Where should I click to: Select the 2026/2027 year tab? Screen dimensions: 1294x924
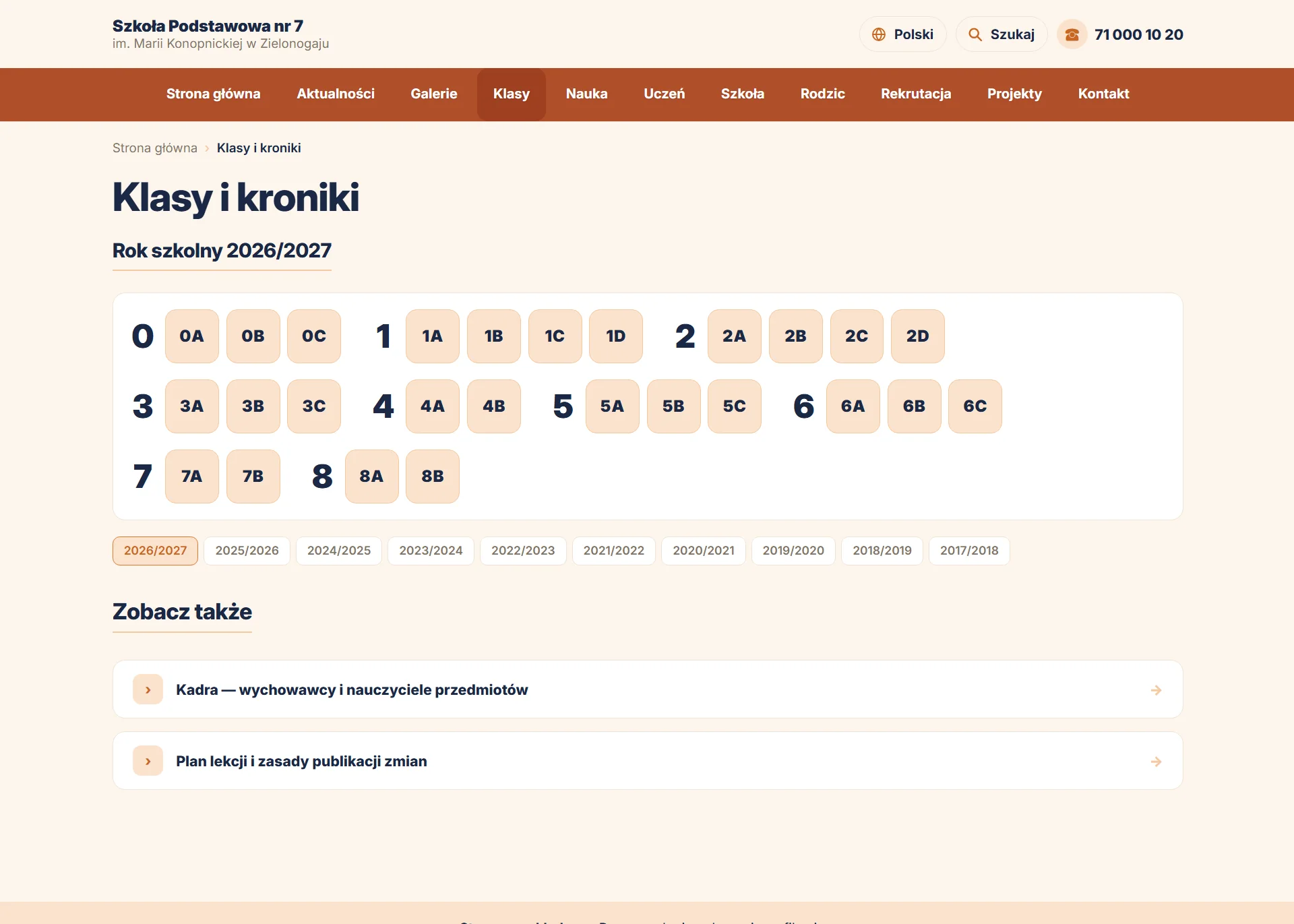[155, 551]
